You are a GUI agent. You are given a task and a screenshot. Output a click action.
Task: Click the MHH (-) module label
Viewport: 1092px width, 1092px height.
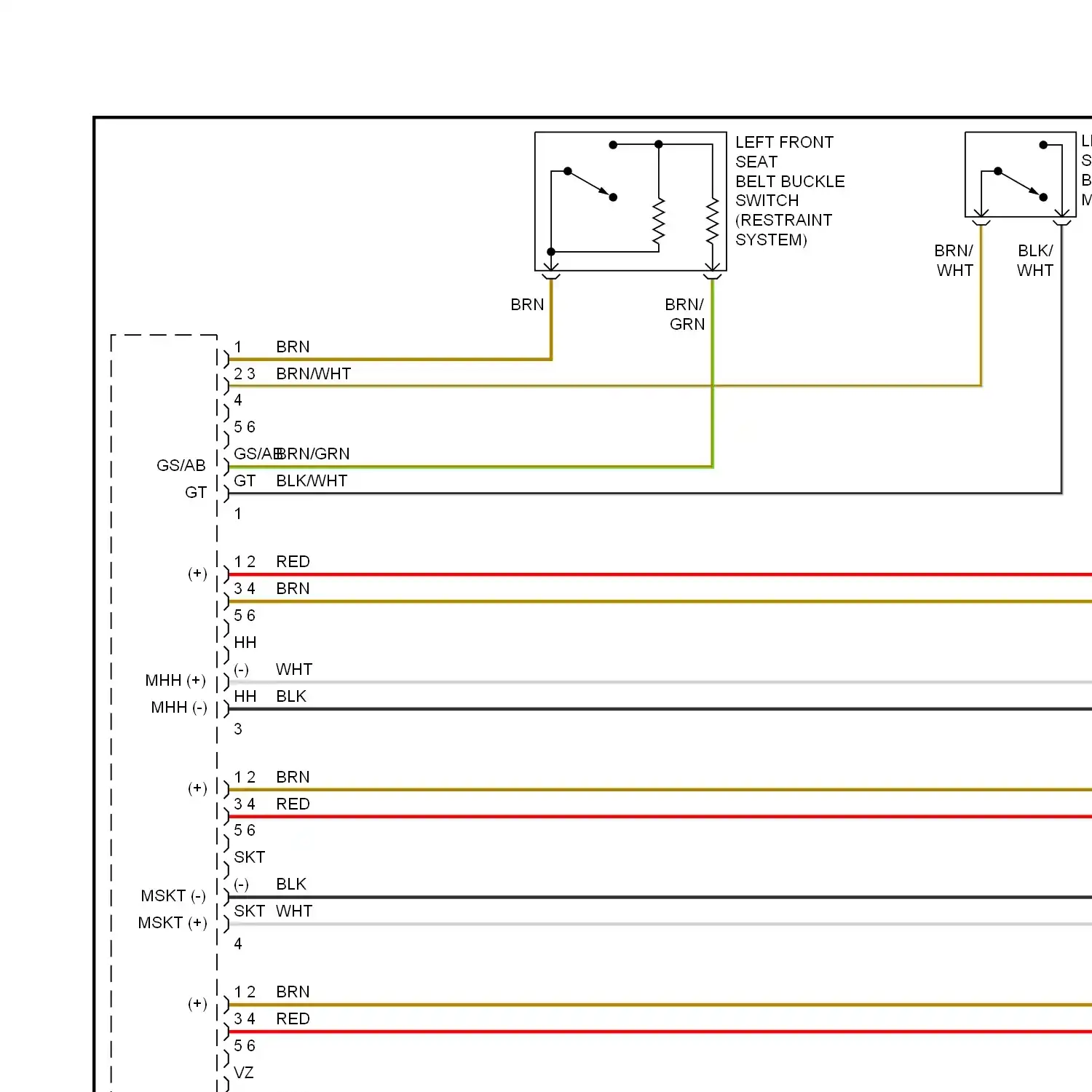179,707
